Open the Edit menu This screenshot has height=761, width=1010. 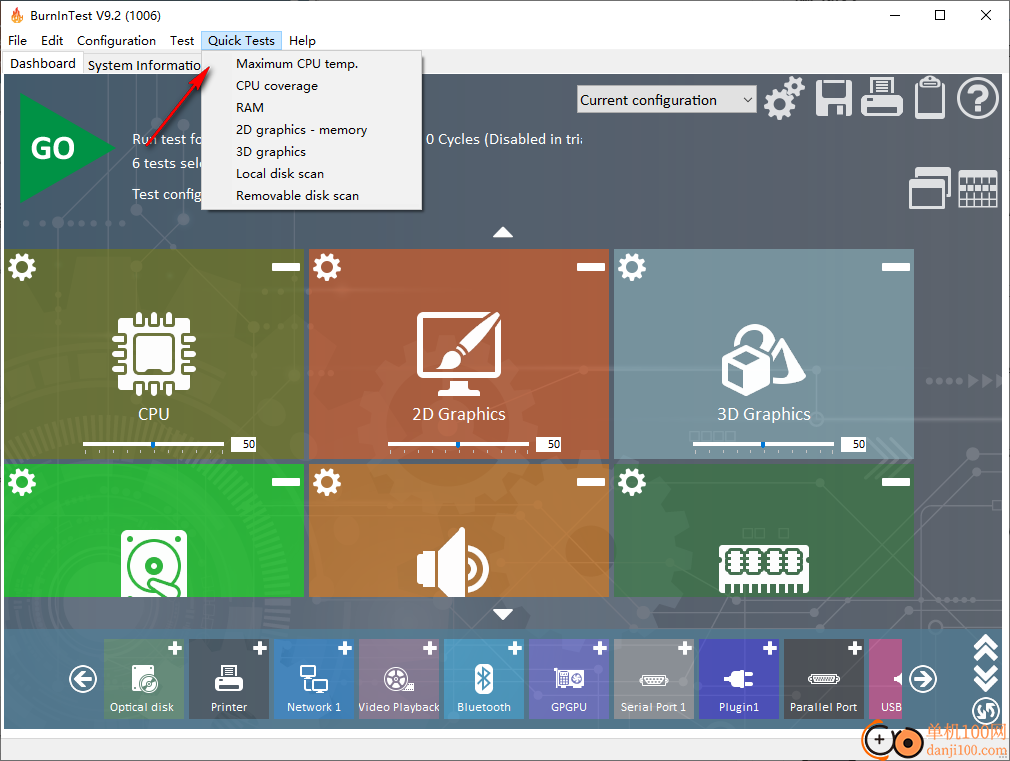(52, 41)
